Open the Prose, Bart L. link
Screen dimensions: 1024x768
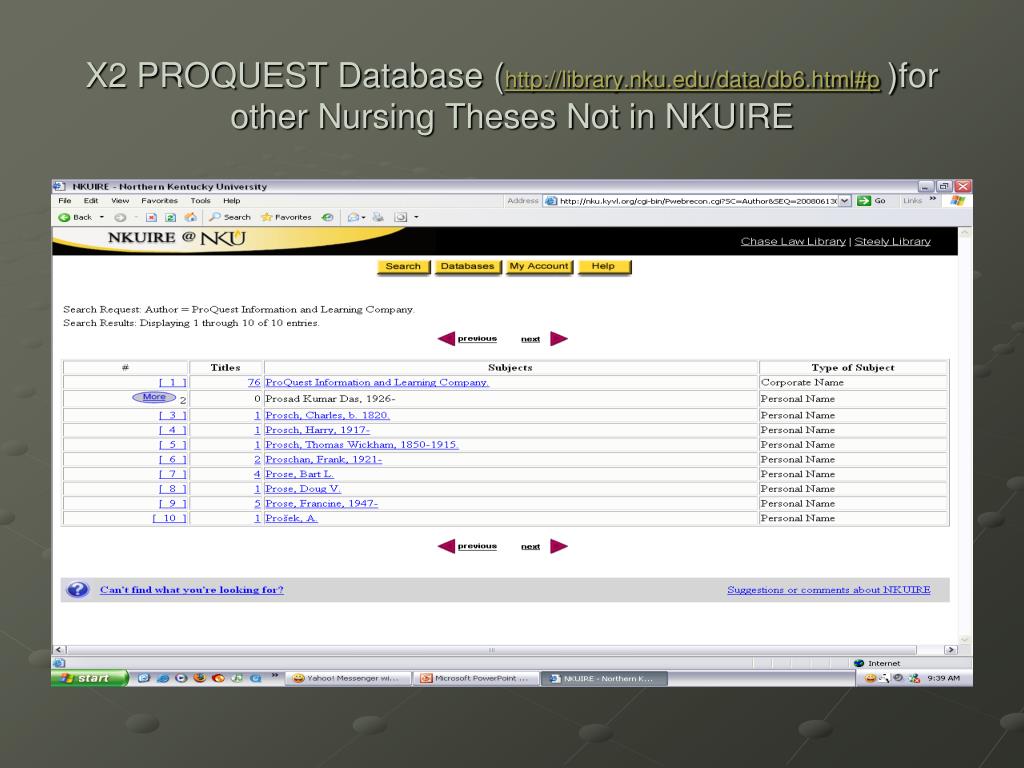[299, 474]
